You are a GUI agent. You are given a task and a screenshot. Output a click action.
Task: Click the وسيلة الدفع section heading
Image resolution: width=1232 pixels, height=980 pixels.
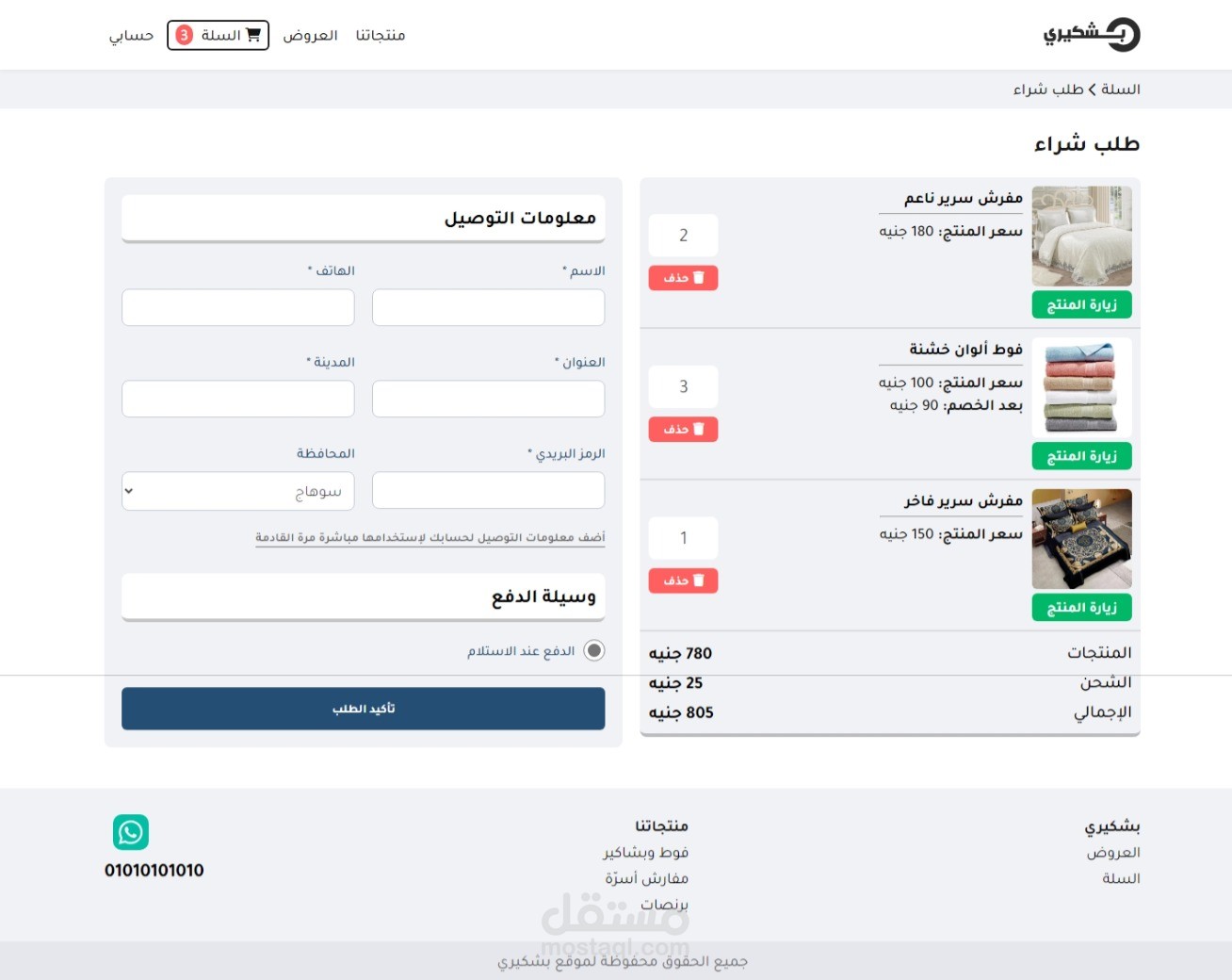click(543, 596)
